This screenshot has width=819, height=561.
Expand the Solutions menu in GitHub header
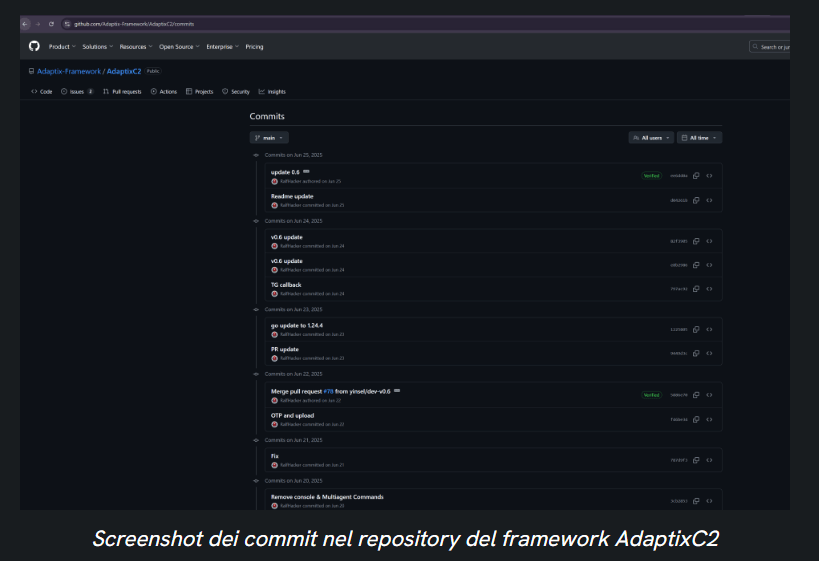pos(98,47)
